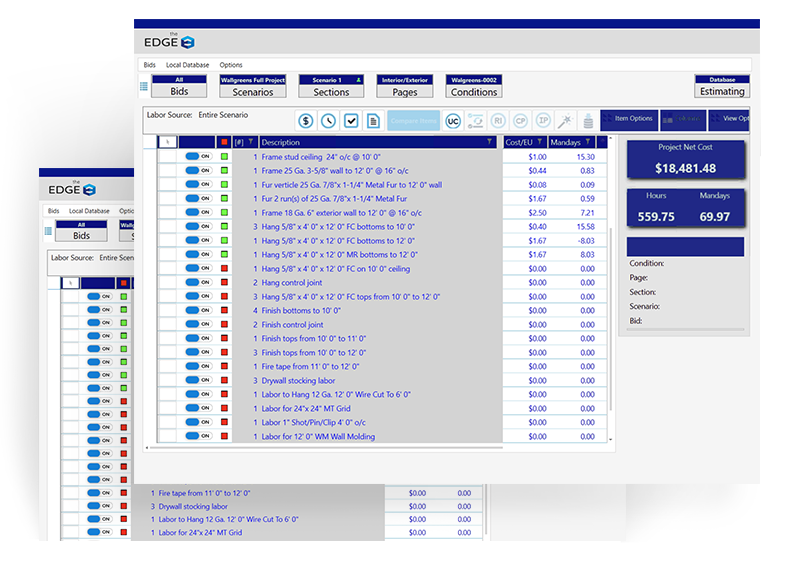
Task: Open the filter on the Description column header
Action: click(x=489, y=142)
